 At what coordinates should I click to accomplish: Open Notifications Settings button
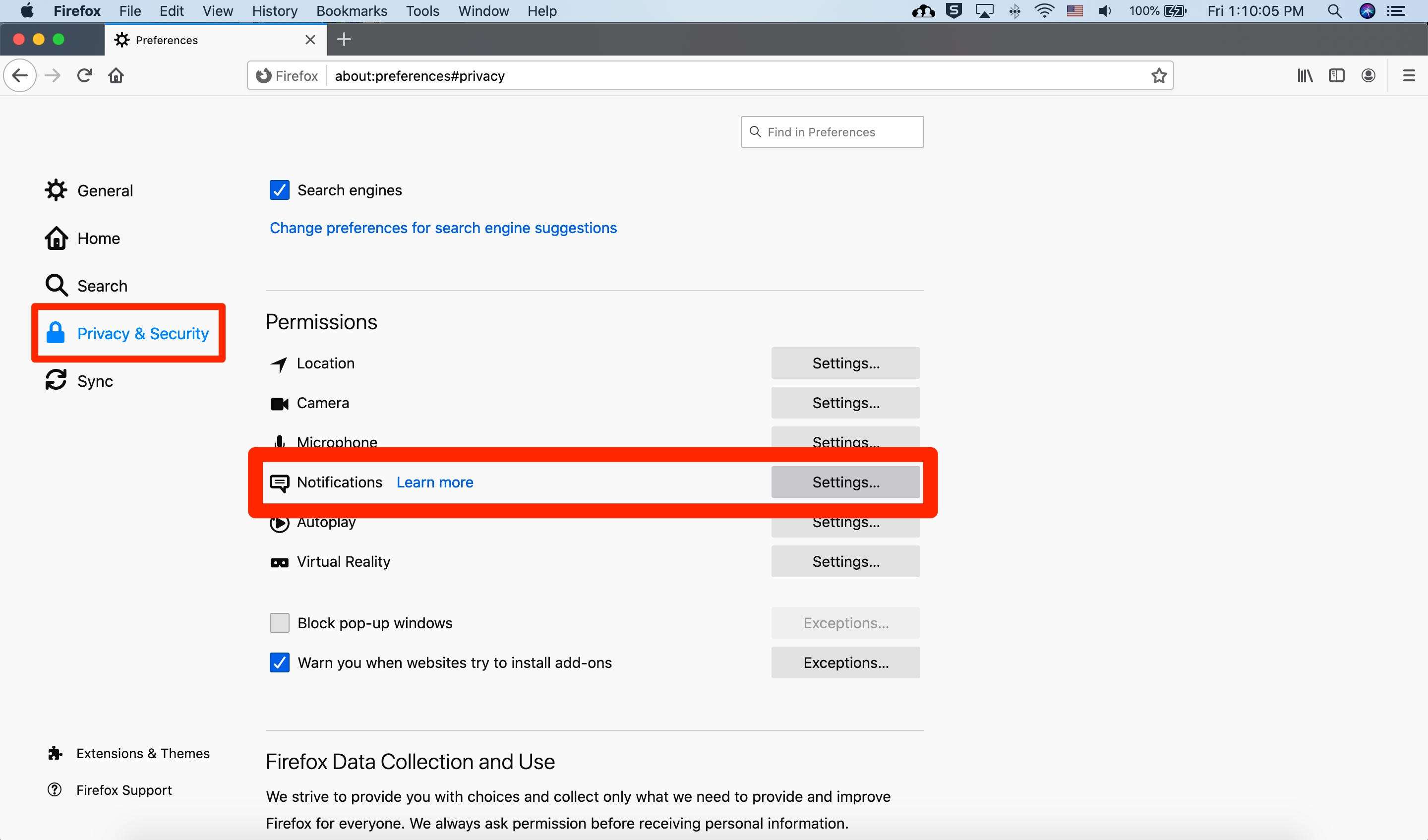(846, 482)
